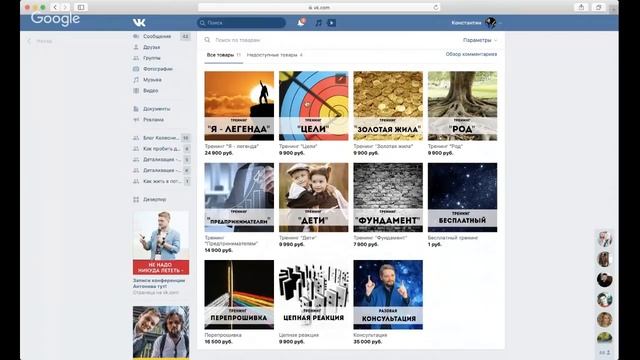Viewport: 640px width, 360px height.
Task: Click Константин's profile avatar in the header
Action: 490,23
